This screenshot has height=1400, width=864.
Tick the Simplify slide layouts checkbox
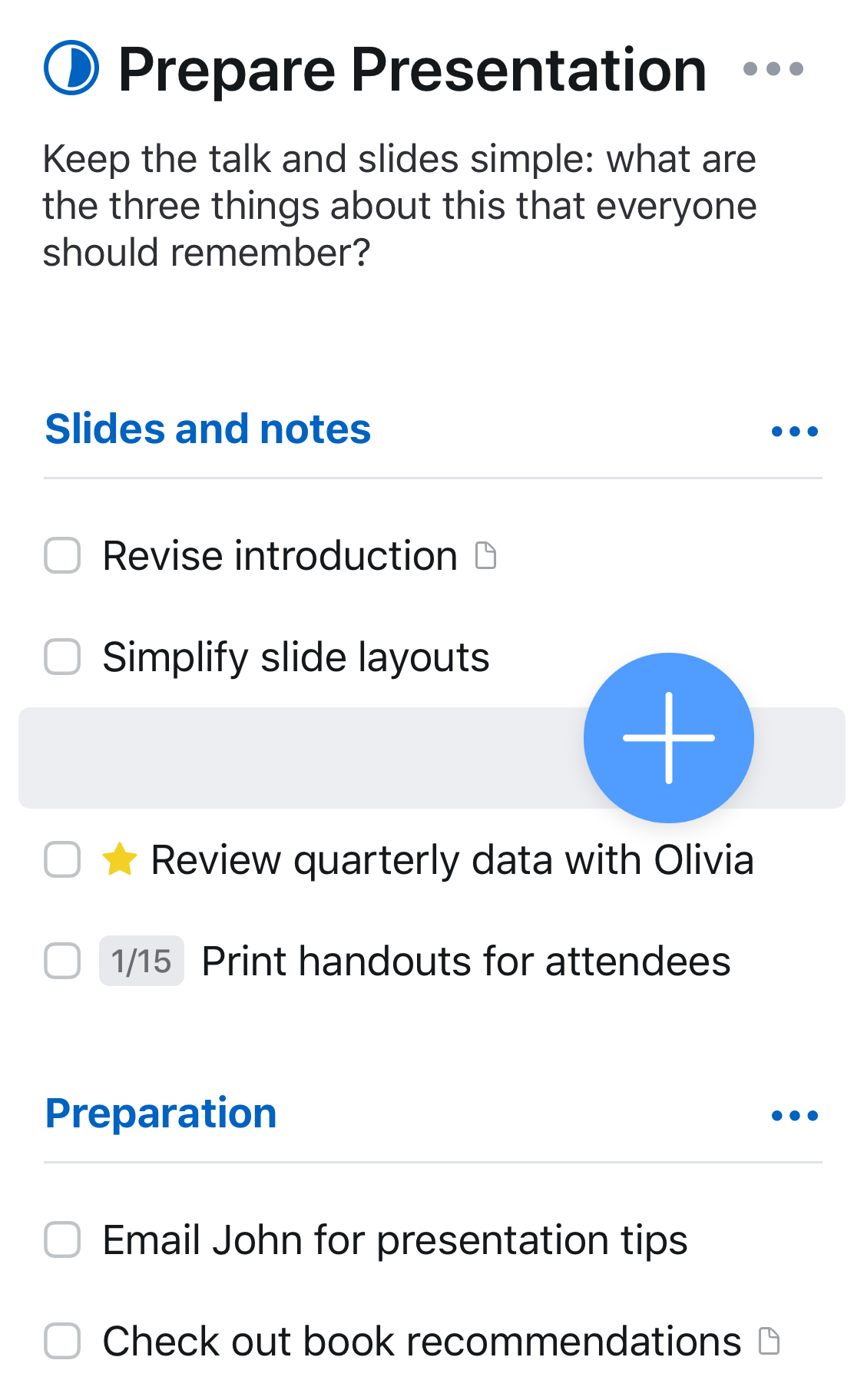[x=62, y=657]
